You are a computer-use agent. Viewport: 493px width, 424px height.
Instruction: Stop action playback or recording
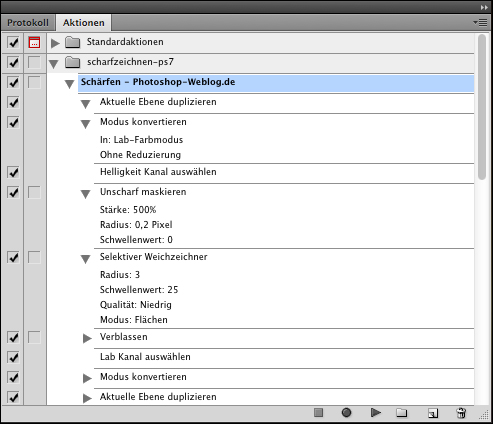[x=318, y=413]
